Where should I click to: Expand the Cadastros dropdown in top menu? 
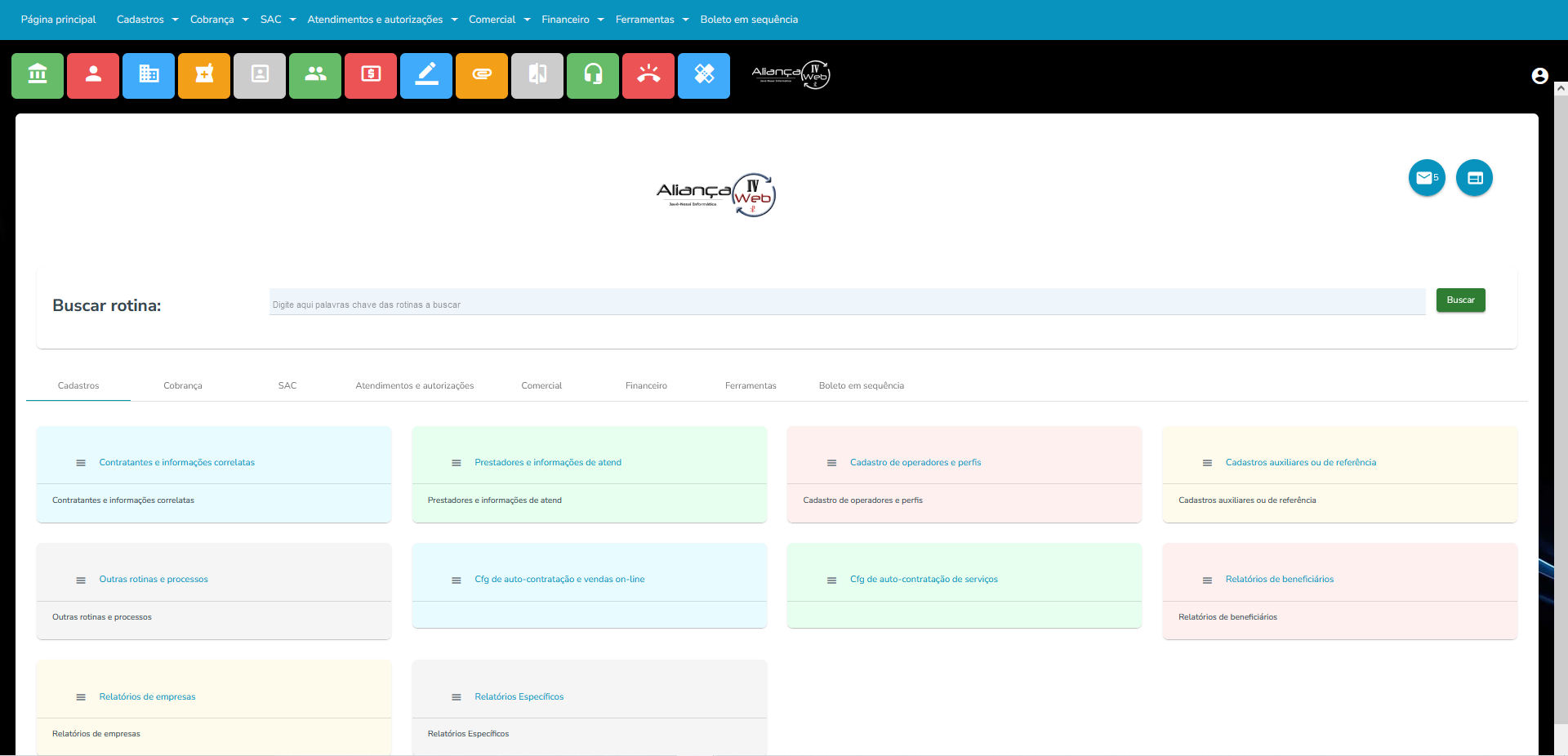(147, 20)
